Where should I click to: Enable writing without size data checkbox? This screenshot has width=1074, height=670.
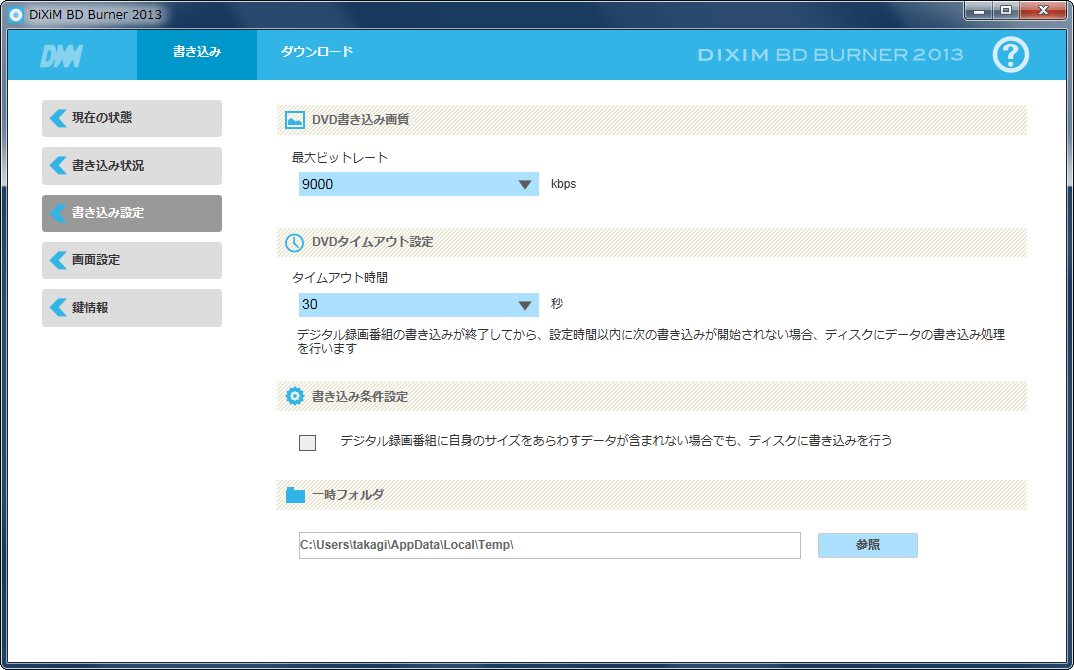(x=308, y=443)
